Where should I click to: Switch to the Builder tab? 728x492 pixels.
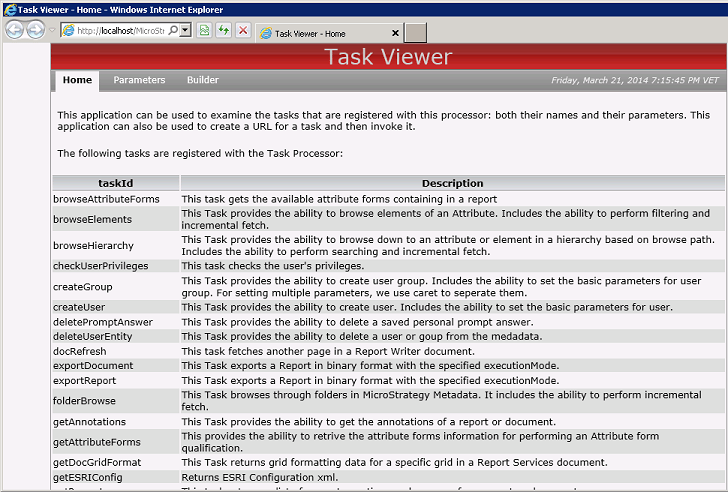202,80
